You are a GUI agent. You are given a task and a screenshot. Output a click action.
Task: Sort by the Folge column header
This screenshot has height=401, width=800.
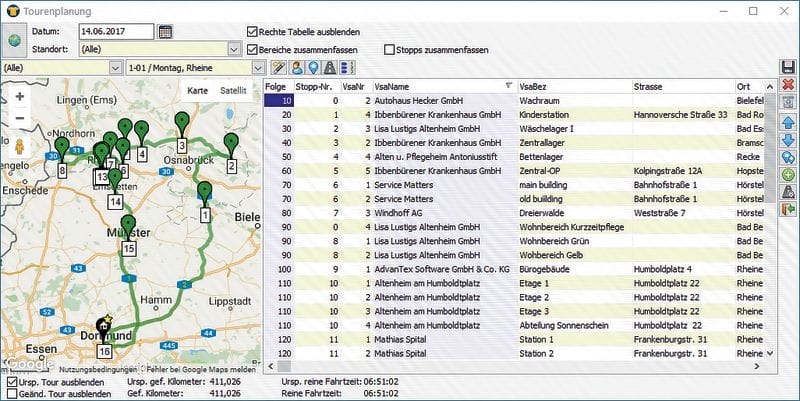point(278,87)
